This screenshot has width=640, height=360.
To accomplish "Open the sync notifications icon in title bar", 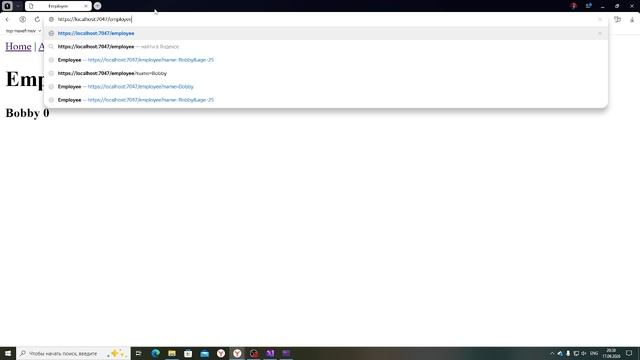I will pyautogui.click(x=588, y=6).
